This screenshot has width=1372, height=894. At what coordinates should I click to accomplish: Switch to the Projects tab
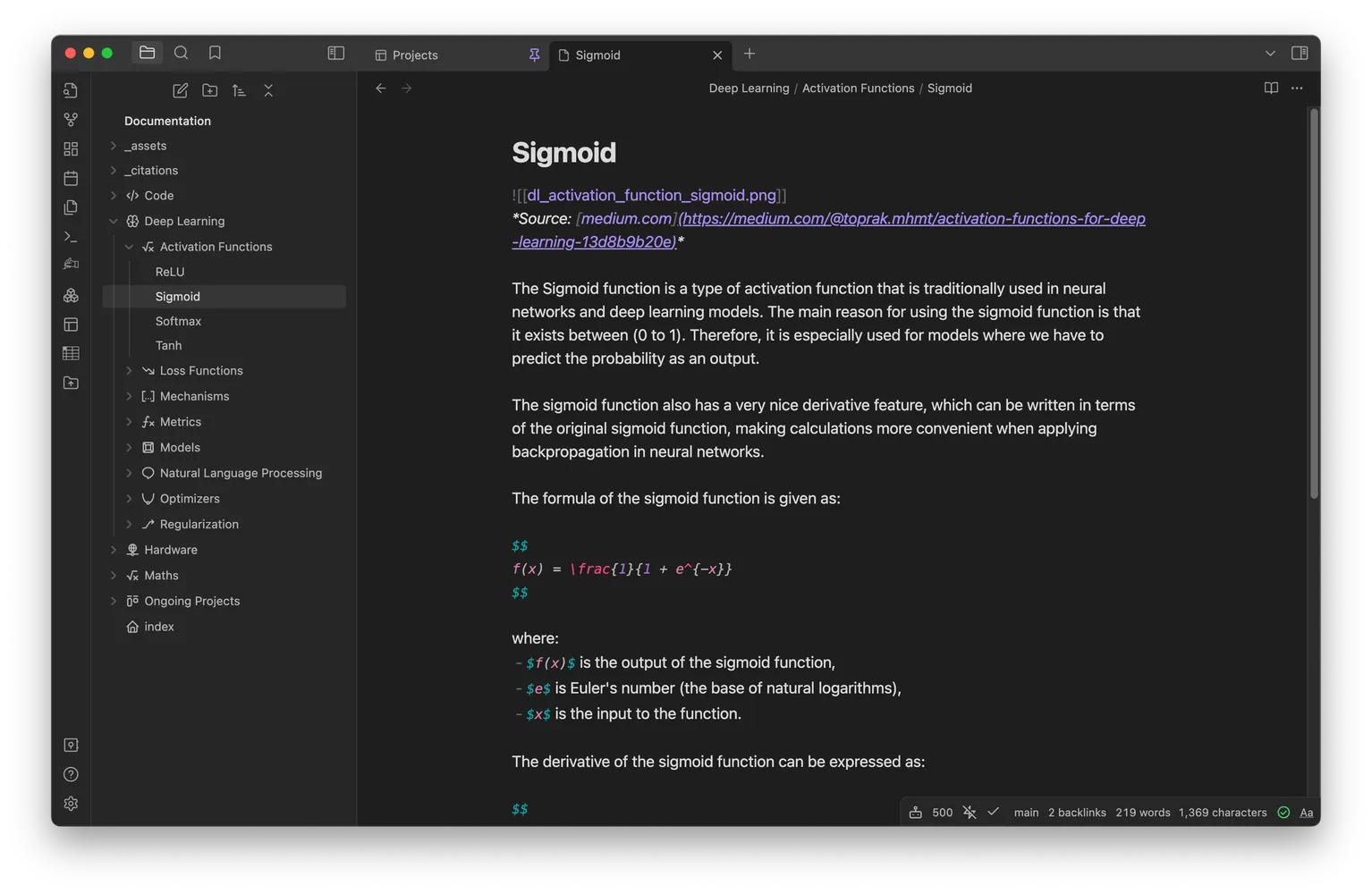coord(414,55)
